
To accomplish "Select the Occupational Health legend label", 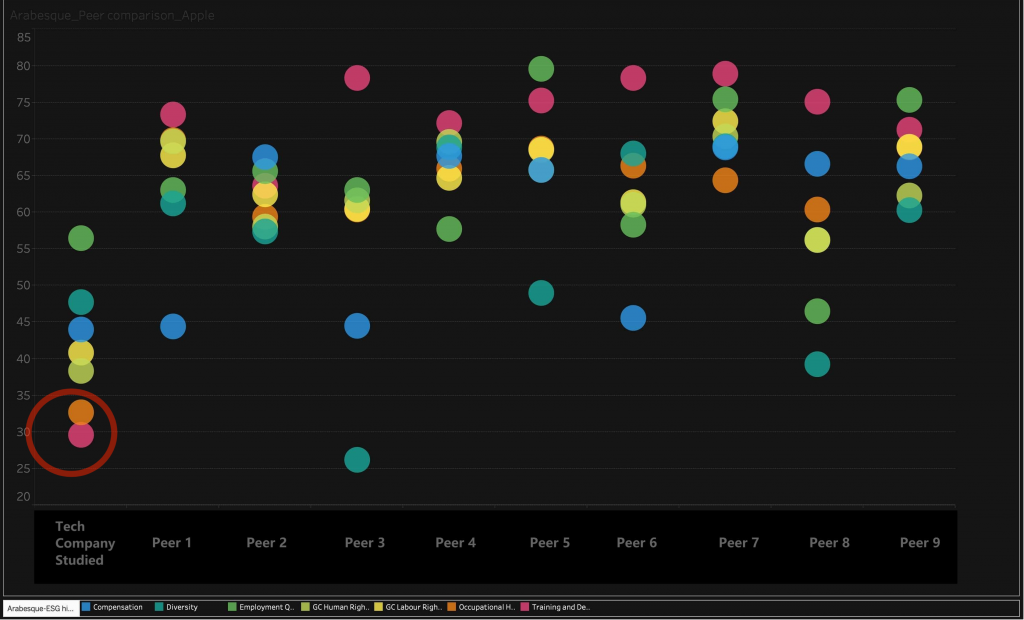I will (x=487, y=607).
